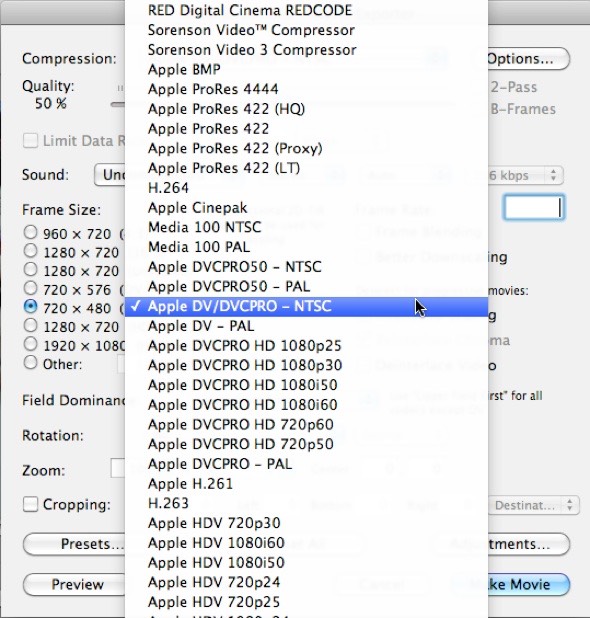Select Sorenson Video 3 Compressor
Image resolution: width=590 pixels, height=618 pixels.
[x=306, y=50]
